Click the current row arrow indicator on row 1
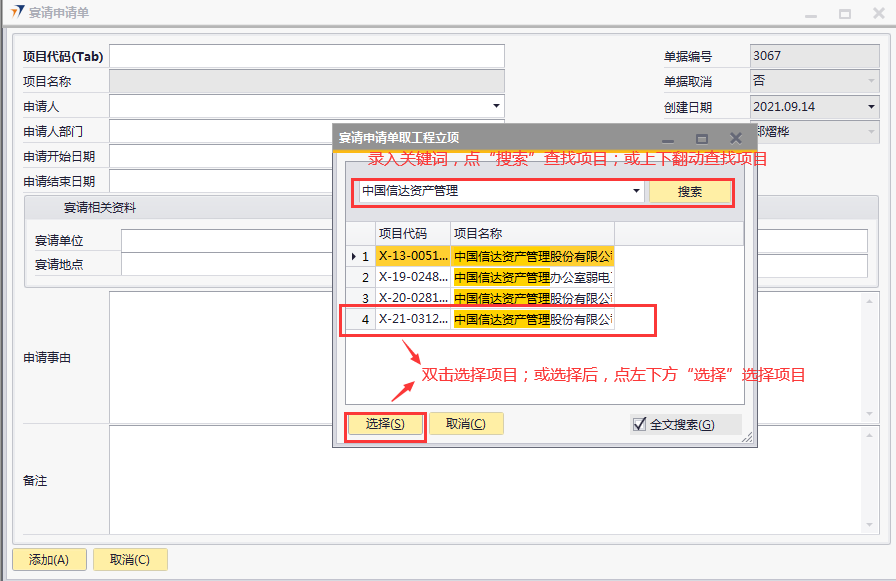The height and width of the screenshot is (581, 896). (353, 256)
